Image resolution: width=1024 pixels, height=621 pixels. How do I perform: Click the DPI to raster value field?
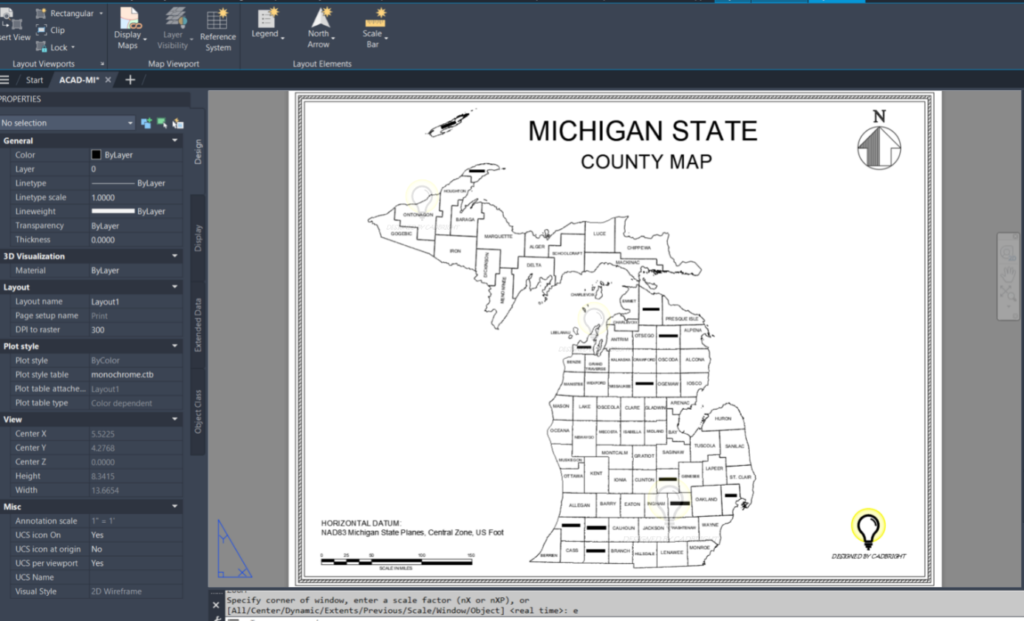(135, 330)
